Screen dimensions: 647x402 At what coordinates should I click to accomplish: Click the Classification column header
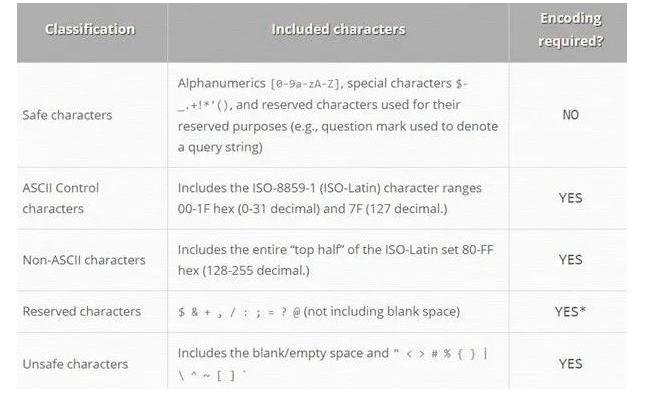(x=90, y=29)
